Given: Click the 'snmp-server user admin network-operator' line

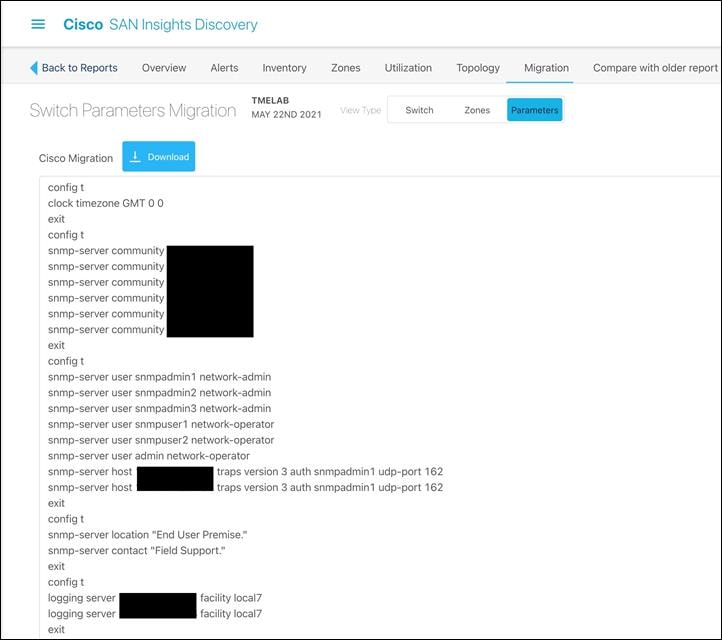Looking at the screenshot, I should coord(149,456).
